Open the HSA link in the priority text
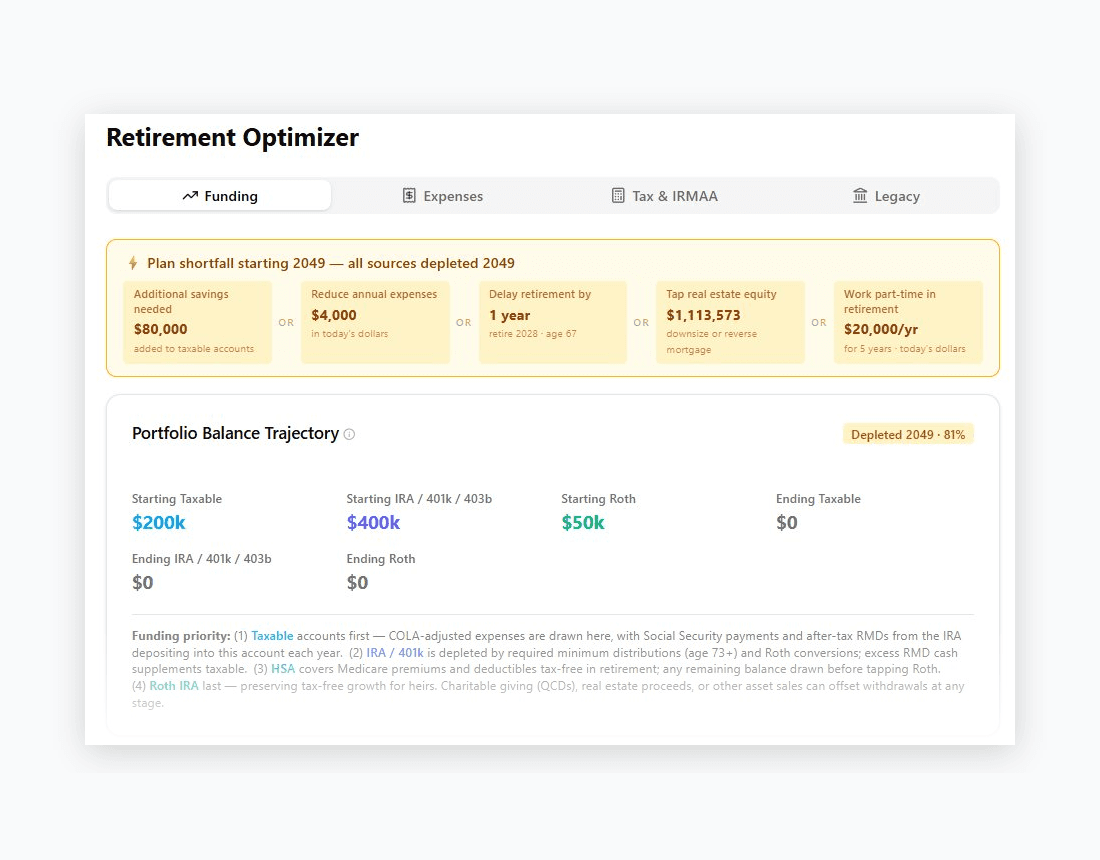The height and width of the screenshot is (860, 1100). point(283,668)
